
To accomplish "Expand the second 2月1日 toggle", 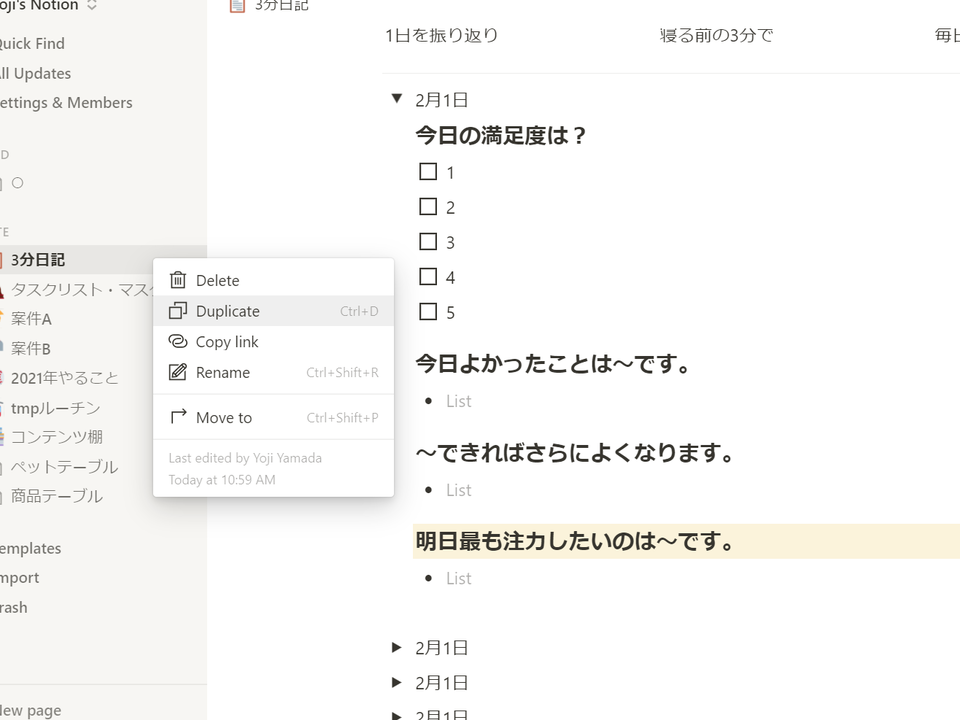I will (x=397, y=647).
